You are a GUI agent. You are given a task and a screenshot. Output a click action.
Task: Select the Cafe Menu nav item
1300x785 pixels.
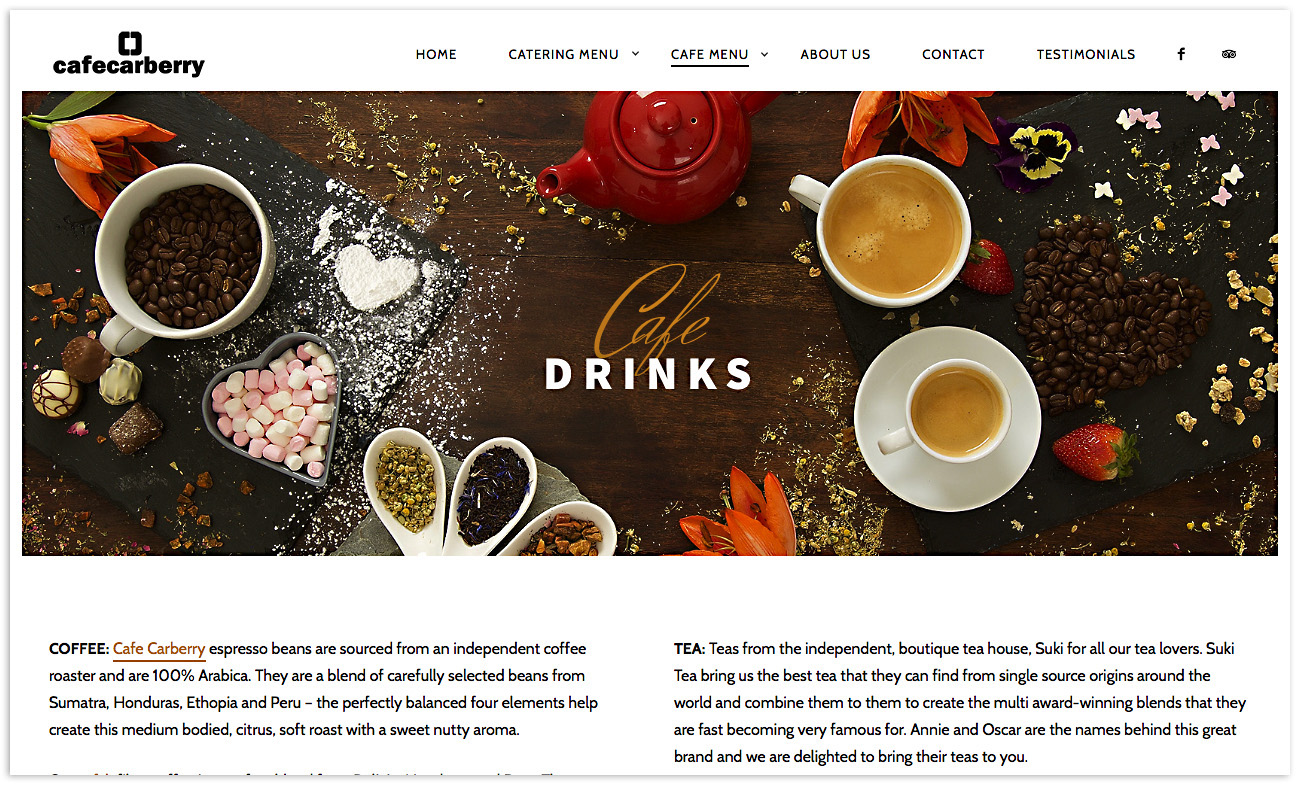pos(709,55)
